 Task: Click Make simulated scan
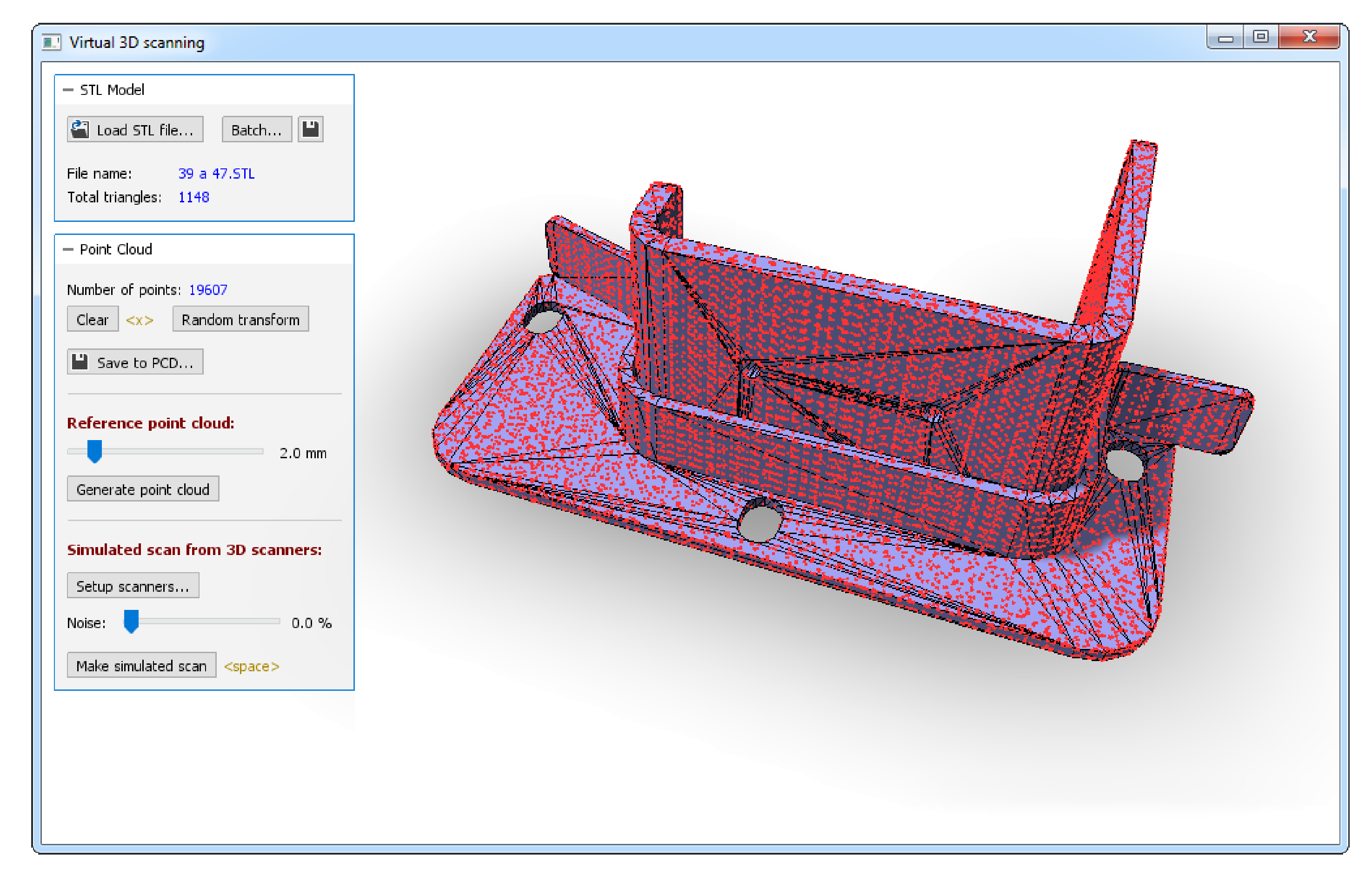pos(141,666)
